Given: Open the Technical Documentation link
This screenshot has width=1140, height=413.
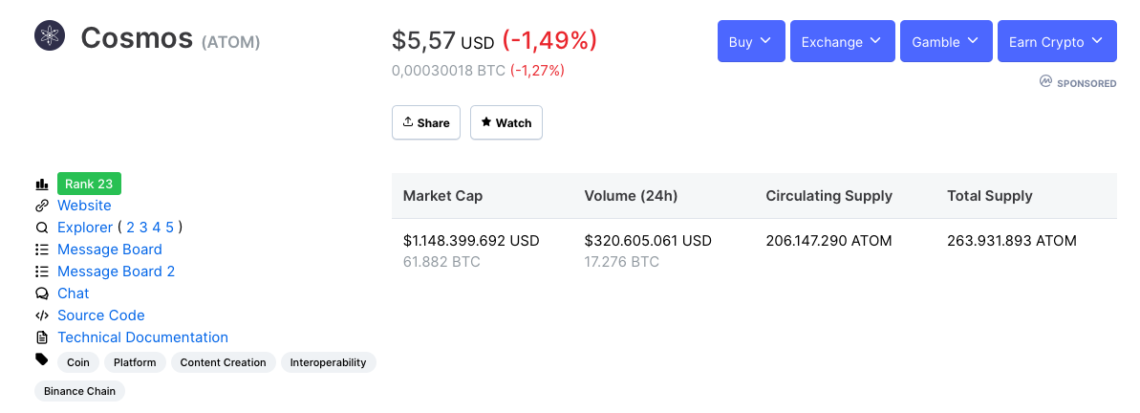Looking at the screenshot, I should [x=142, y=337].
